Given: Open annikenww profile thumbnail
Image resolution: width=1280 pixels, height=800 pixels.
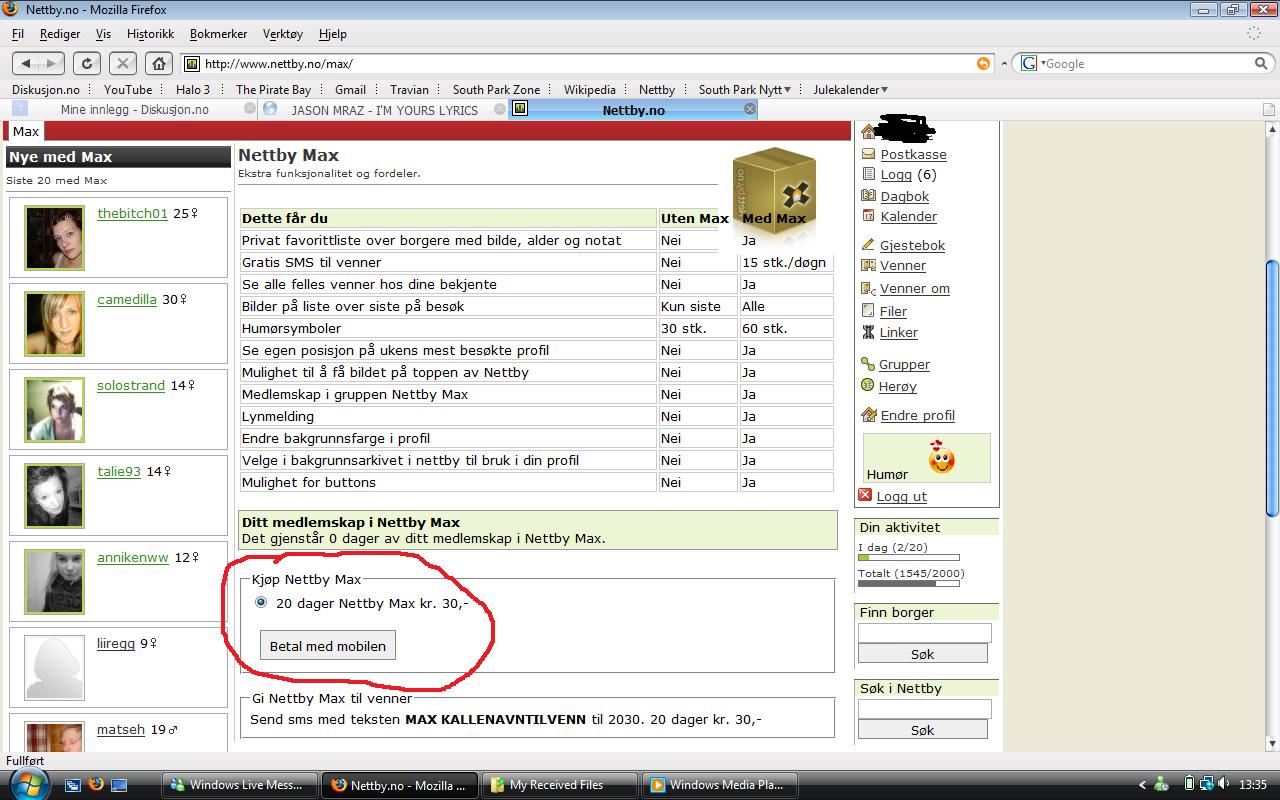Looking at the screenshot, I should [x=54, y=581].
